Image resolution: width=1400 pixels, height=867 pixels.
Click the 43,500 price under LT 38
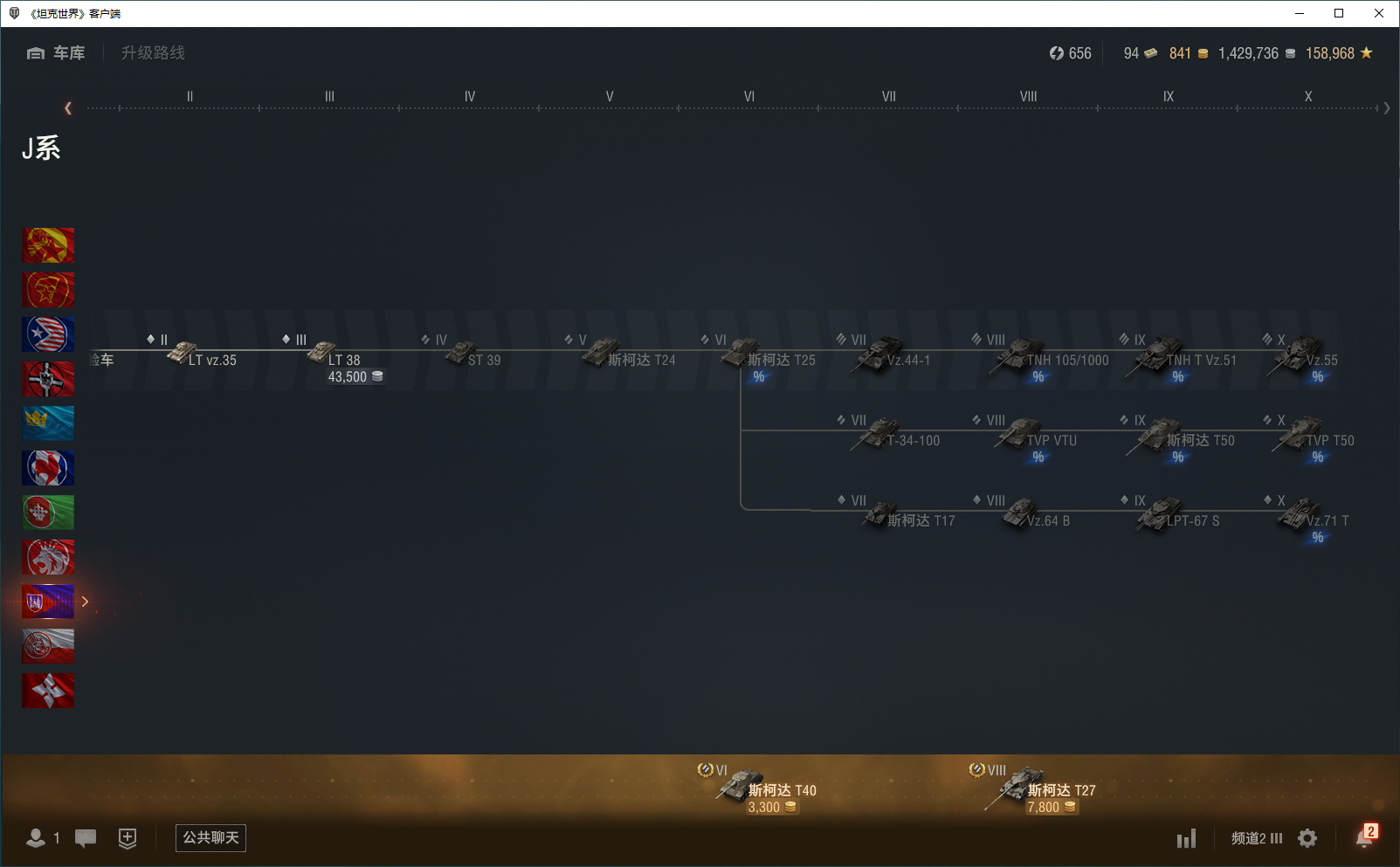pos(355,377)
